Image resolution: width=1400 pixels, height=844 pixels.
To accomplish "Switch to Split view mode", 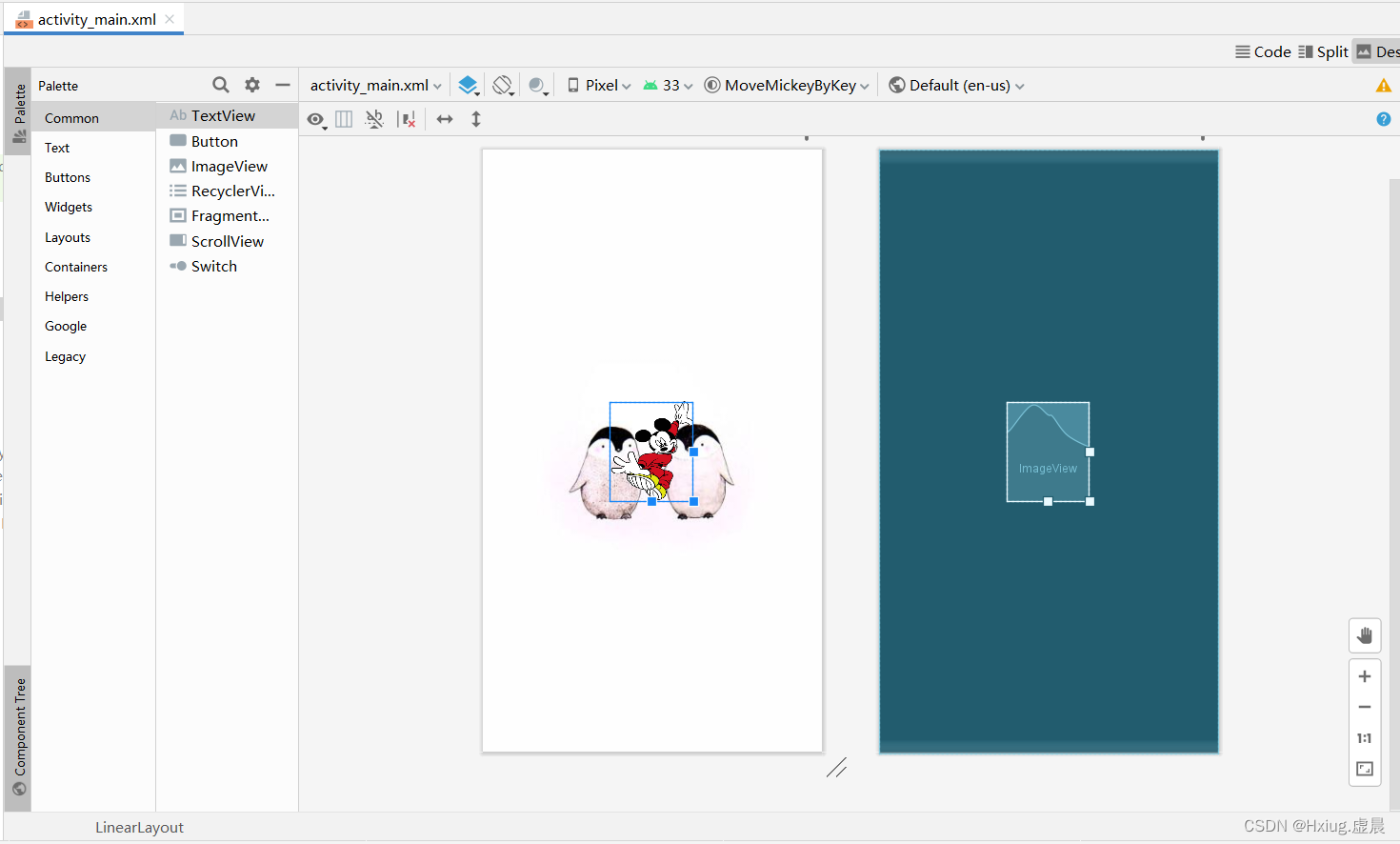I will click(x=1323, y=51).
